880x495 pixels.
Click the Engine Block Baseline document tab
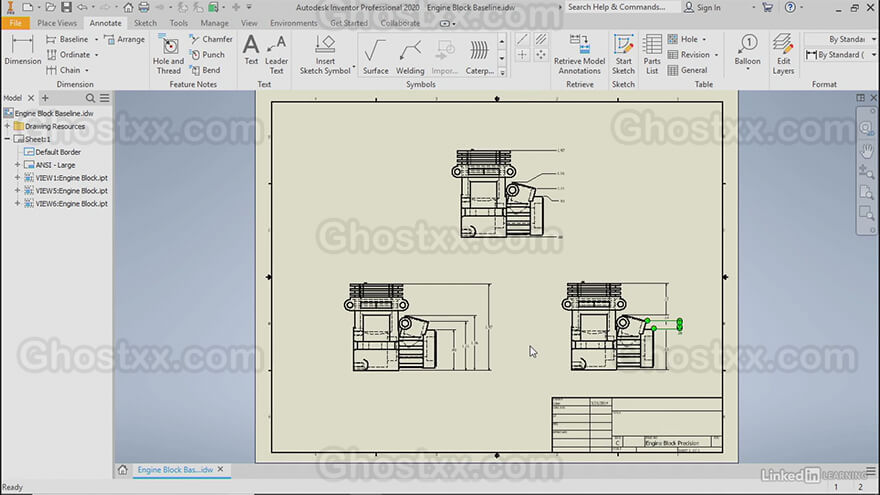click(175, 470)
